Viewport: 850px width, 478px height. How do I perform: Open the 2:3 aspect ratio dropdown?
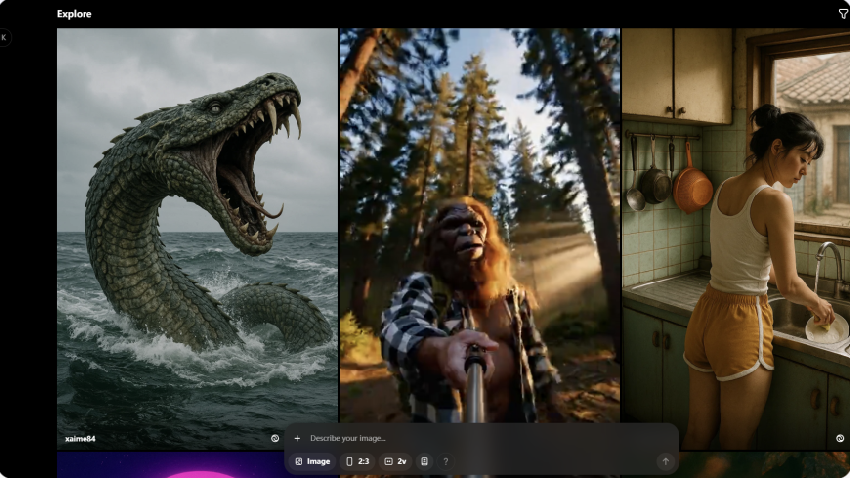358,462
